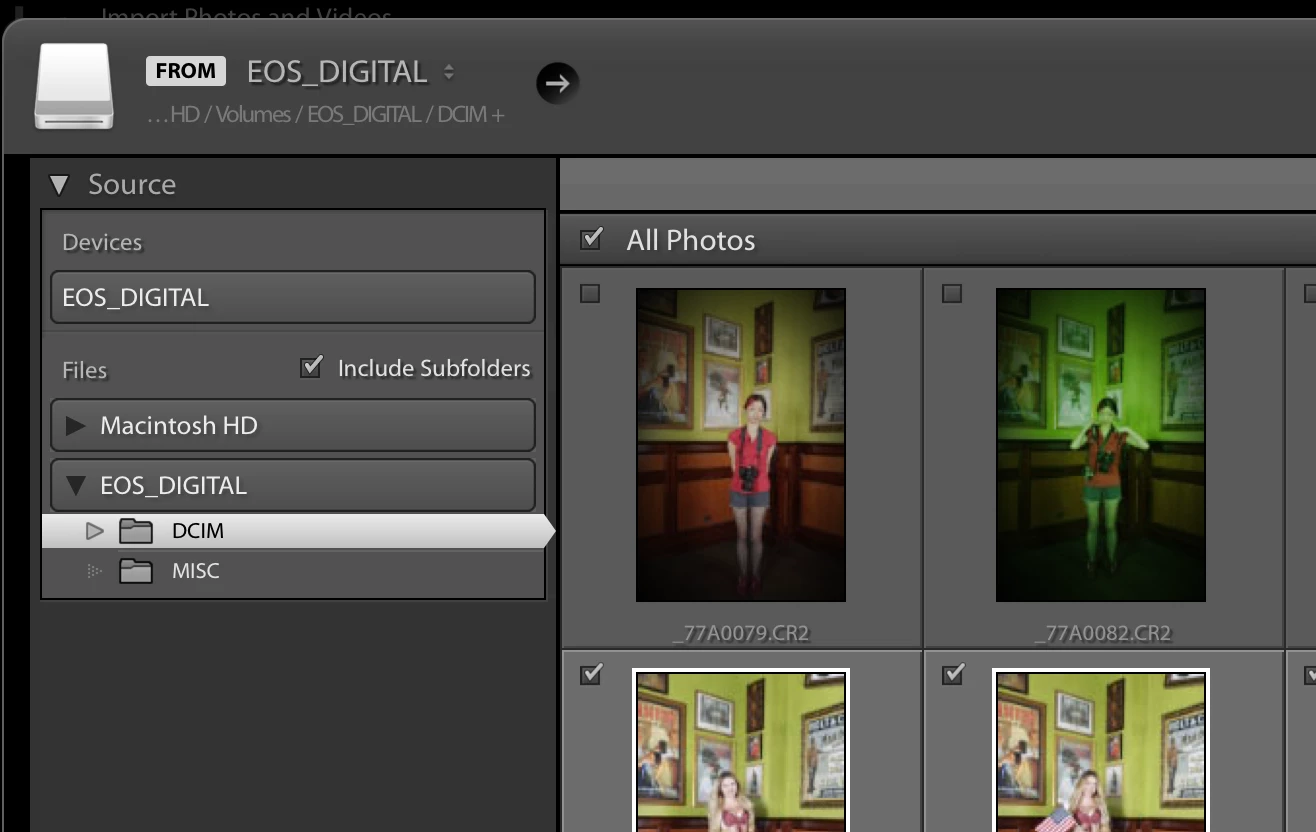Click the Files section label
This screenshot has height=832, width=1316.
click(x=85, y=370)
